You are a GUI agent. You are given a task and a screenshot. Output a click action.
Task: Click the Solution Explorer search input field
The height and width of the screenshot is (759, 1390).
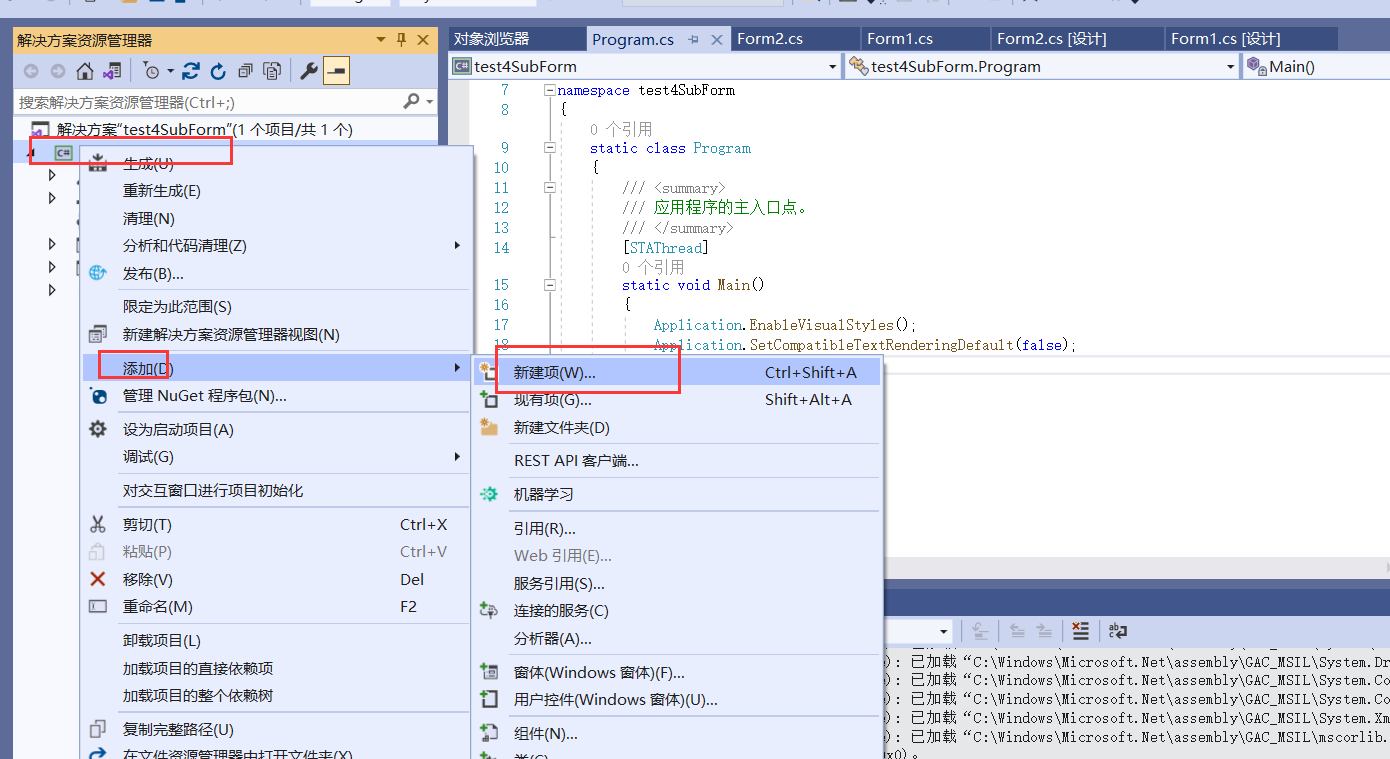point(200,101)
